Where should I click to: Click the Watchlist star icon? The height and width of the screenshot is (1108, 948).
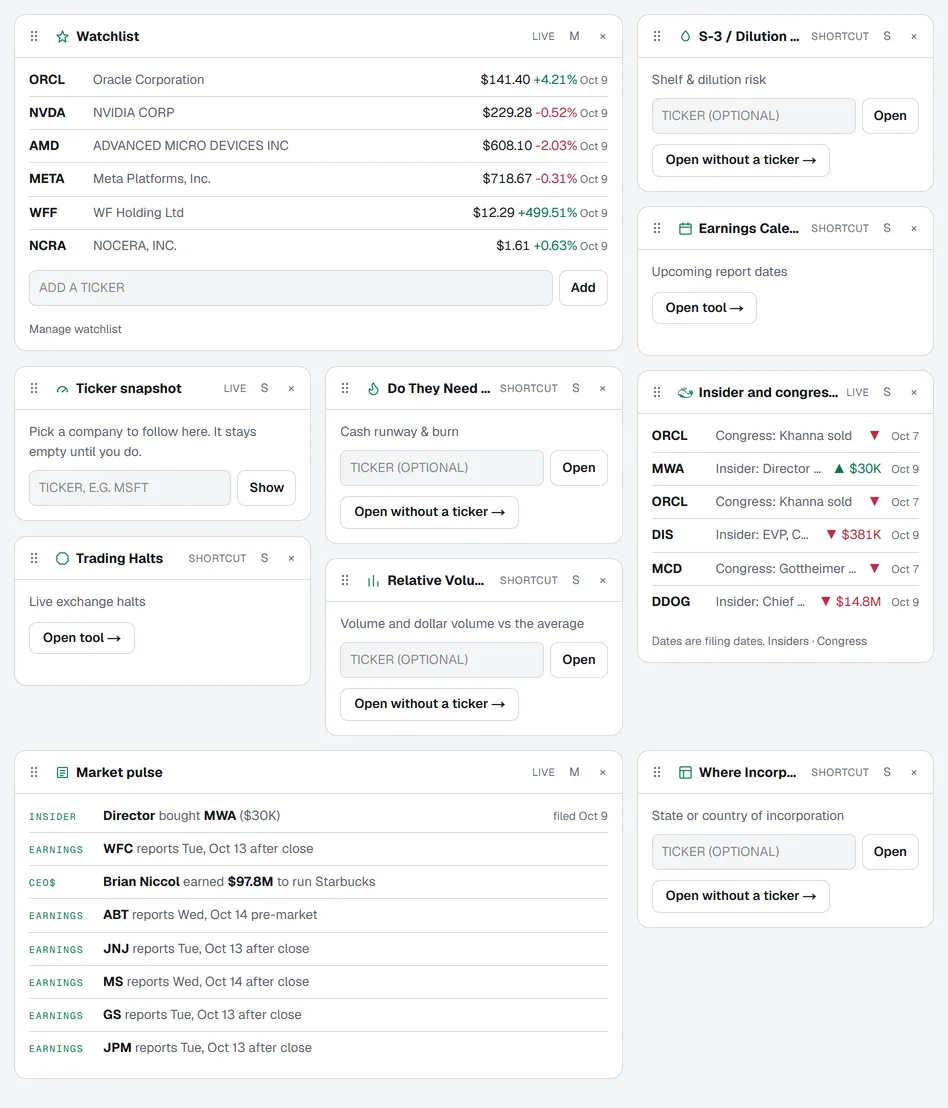click(x=62, y=37)
